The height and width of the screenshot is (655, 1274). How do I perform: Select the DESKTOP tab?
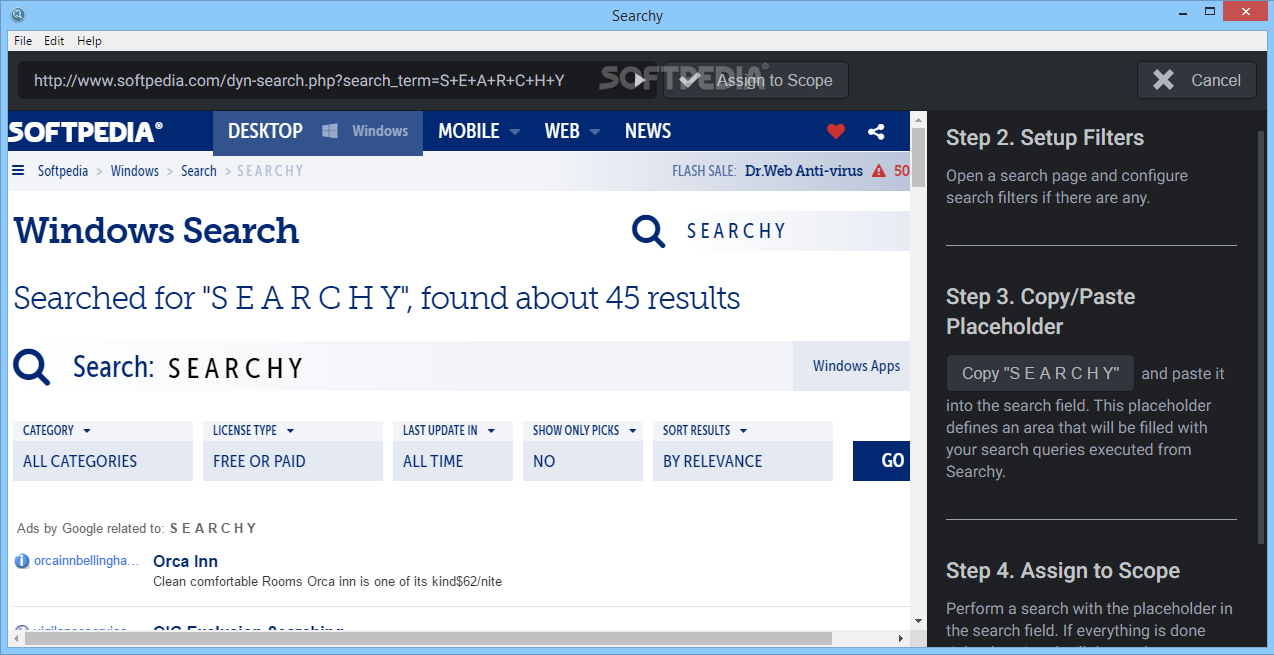pos(265,131)
